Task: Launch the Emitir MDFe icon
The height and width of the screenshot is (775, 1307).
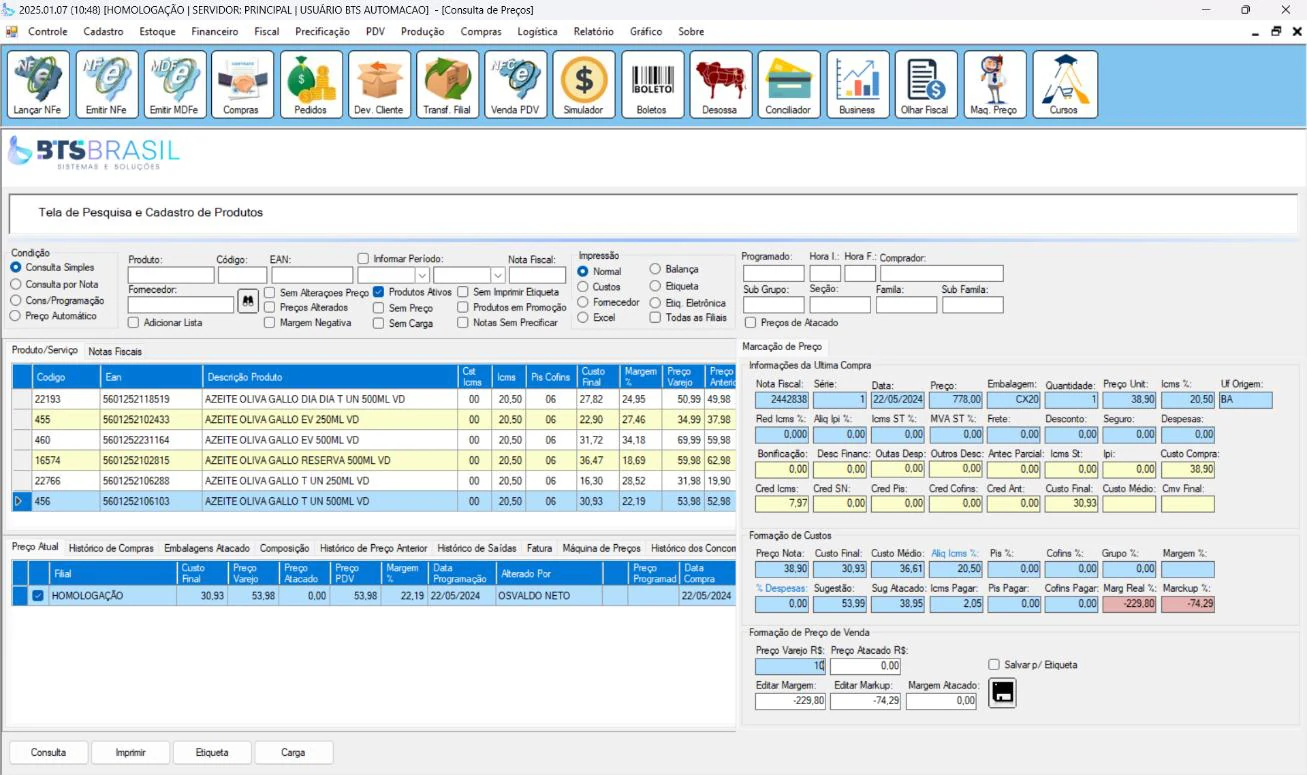Action: coord(174,85)
